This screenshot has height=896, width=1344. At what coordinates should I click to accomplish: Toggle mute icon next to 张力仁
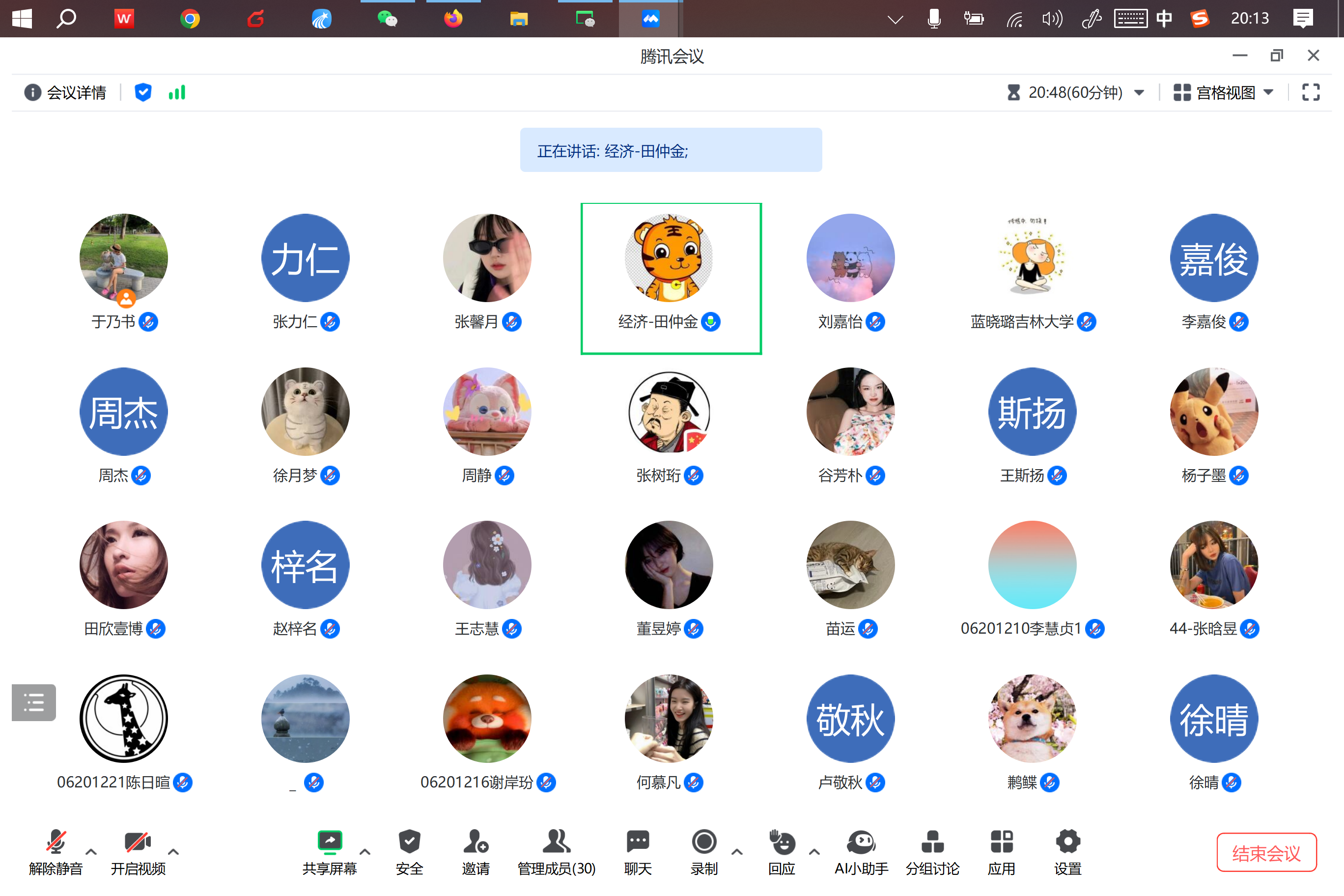pyautogui.click(x=330, y=322)
